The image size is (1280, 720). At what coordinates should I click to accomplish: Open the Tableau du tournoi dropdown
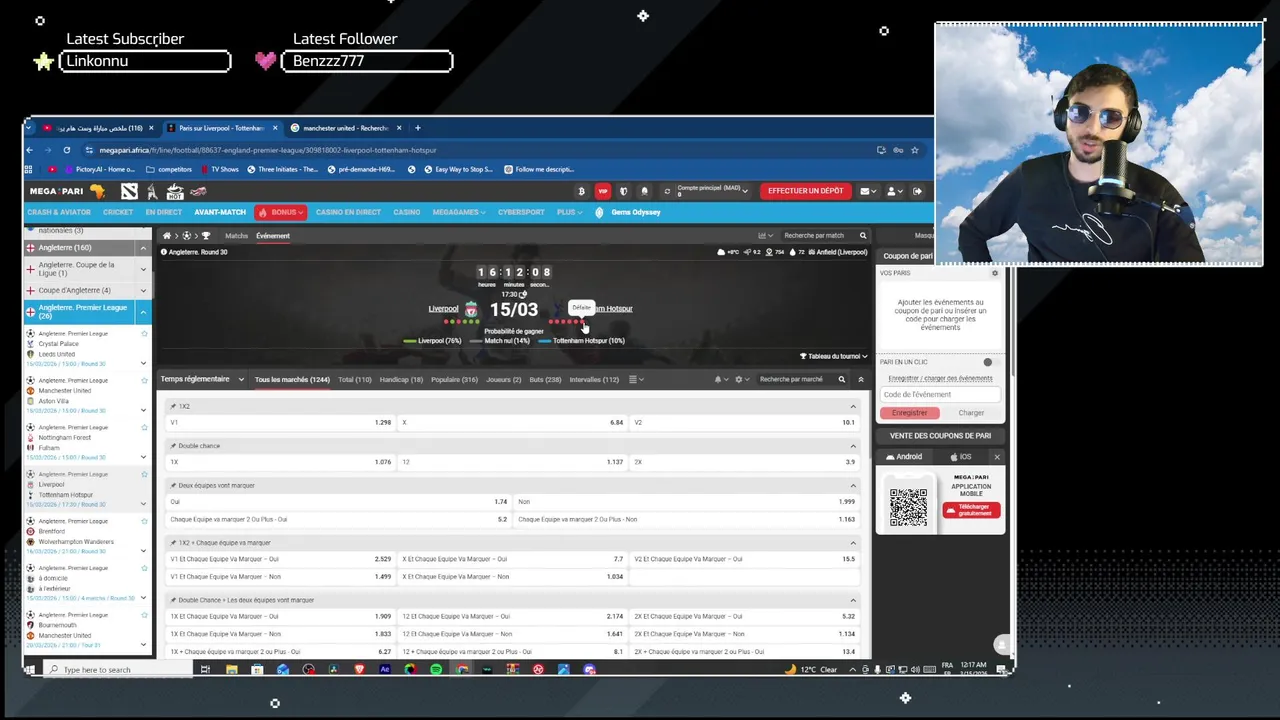pos(833,356)
